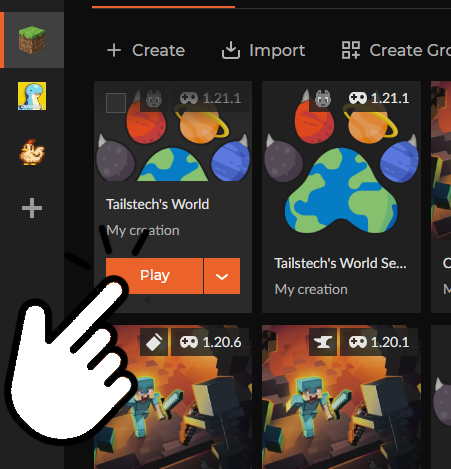The width and height of the screenshot is (451, 469).
Task: Click the gamepad 1.21.1 badge on Tailstech's World Se...
Action: [x=379, y=98]
